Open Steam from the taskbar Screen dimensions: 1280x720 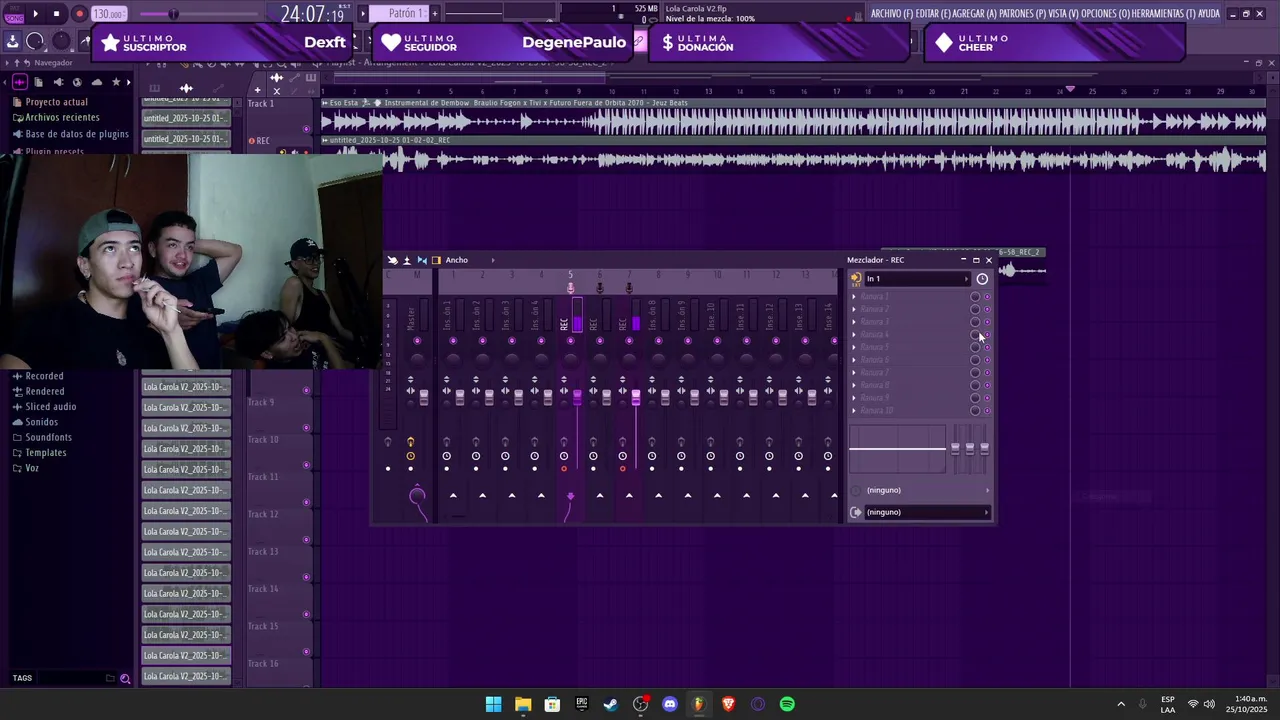click(x=611, y=704)
